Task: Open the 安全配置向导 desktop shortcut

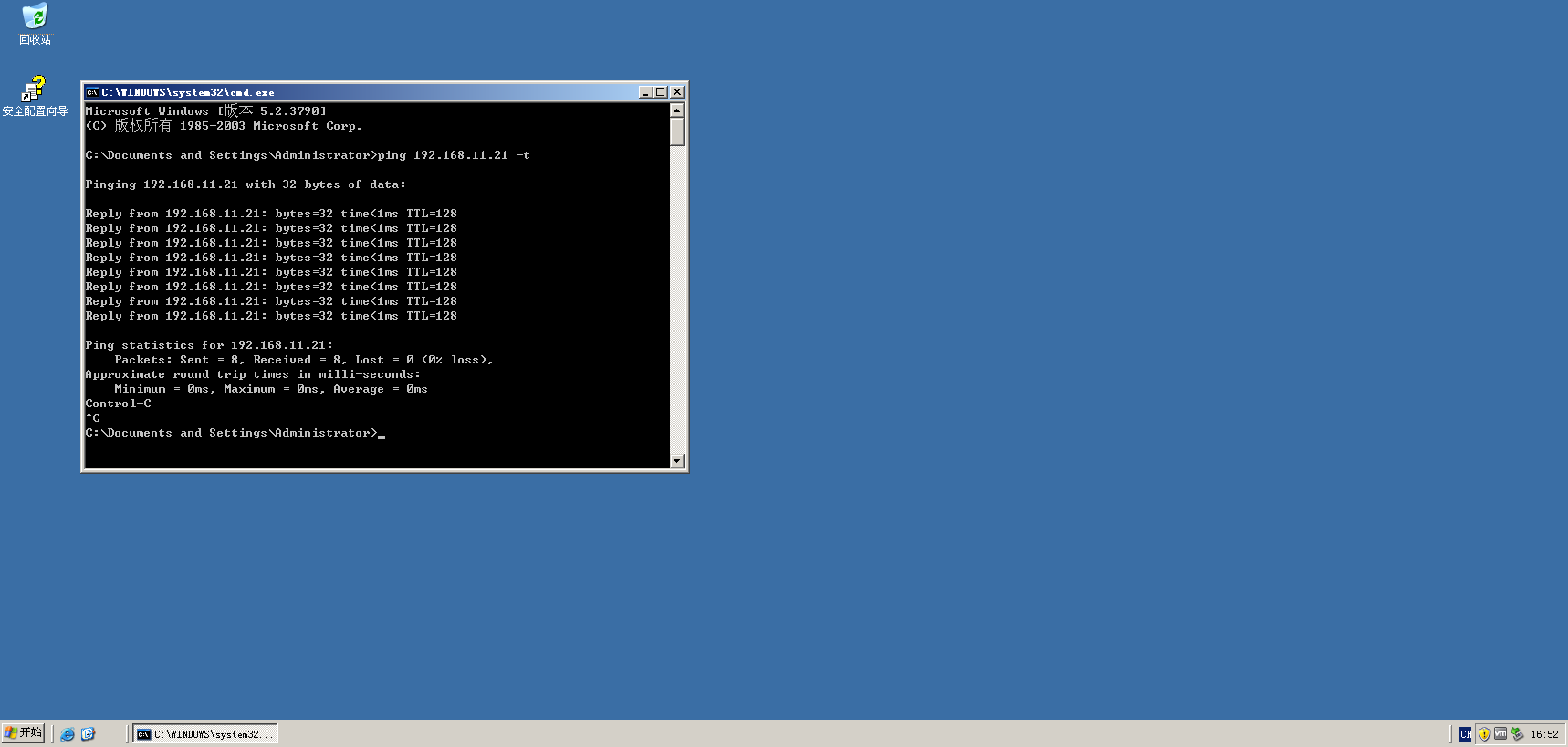Action: click(34, 89)
